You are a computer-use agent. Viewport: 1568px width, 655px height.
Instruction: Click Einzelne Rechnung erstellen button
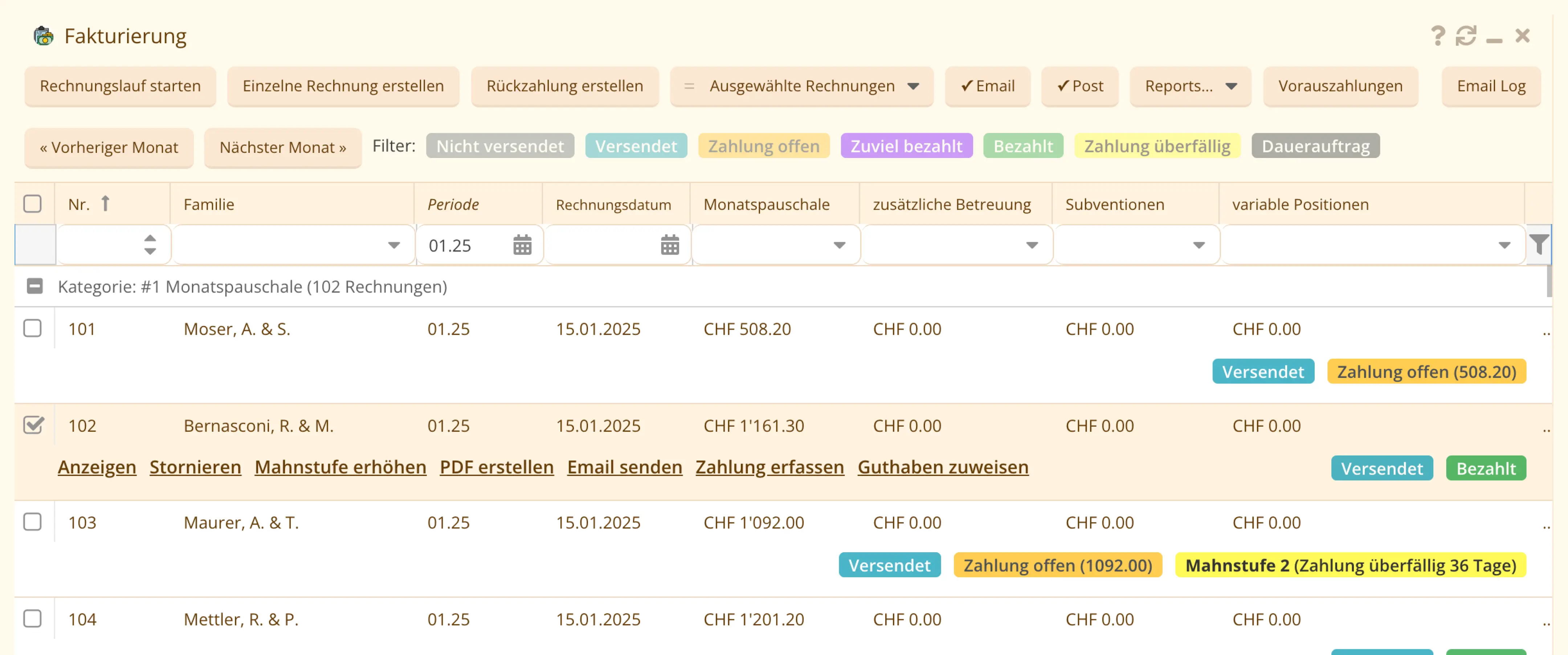[x=343, y=86]
